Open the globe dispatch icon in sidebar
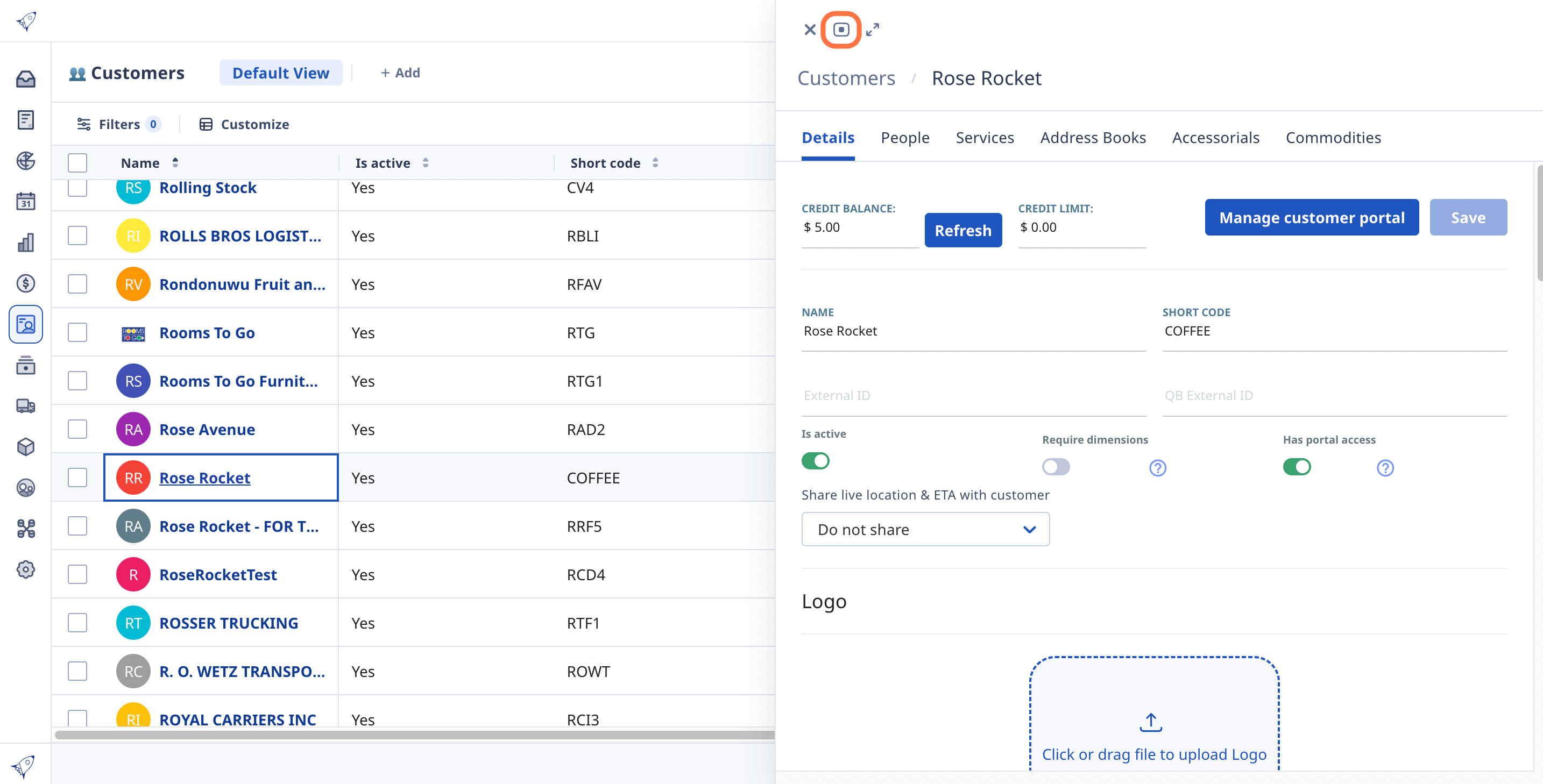This screenshot has height=784, width=1543. click(26, 161)
